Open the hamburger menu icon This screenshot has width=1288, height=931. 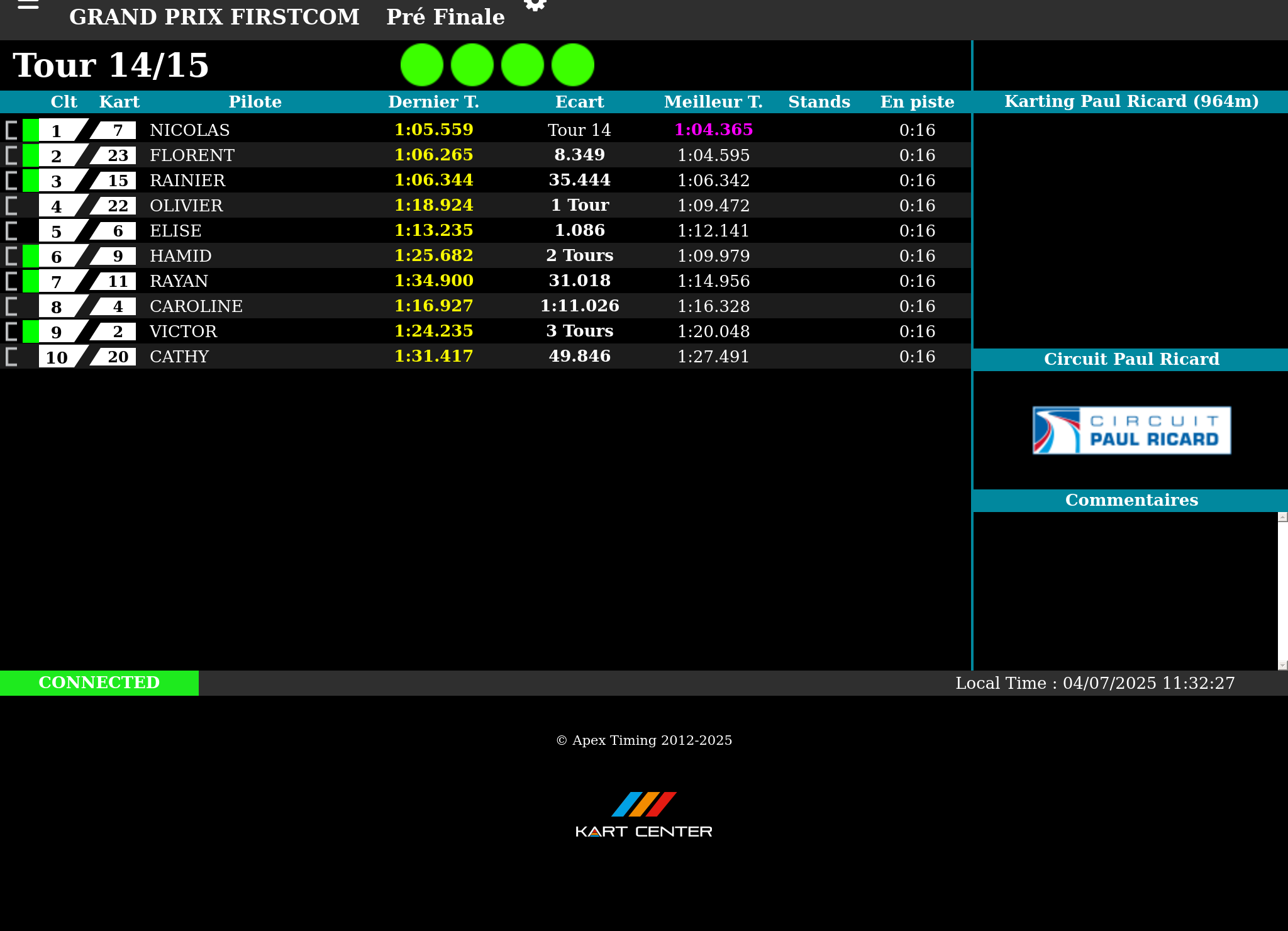pyautogui.click(x=28, y=5)
